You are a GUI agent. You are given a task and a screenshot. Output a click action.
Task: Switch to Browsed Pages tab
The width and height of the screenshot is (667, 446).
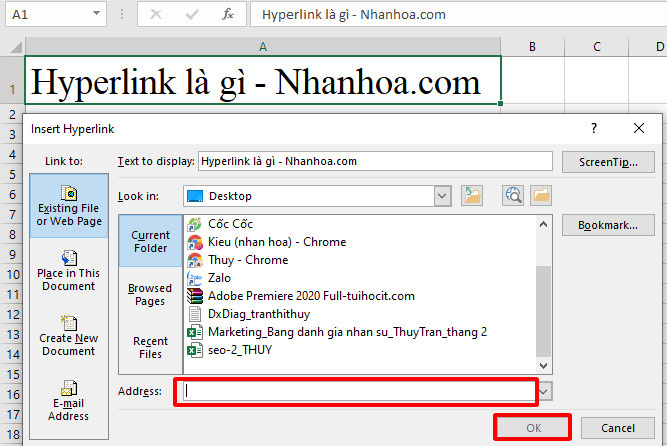[x=150, y=294]
